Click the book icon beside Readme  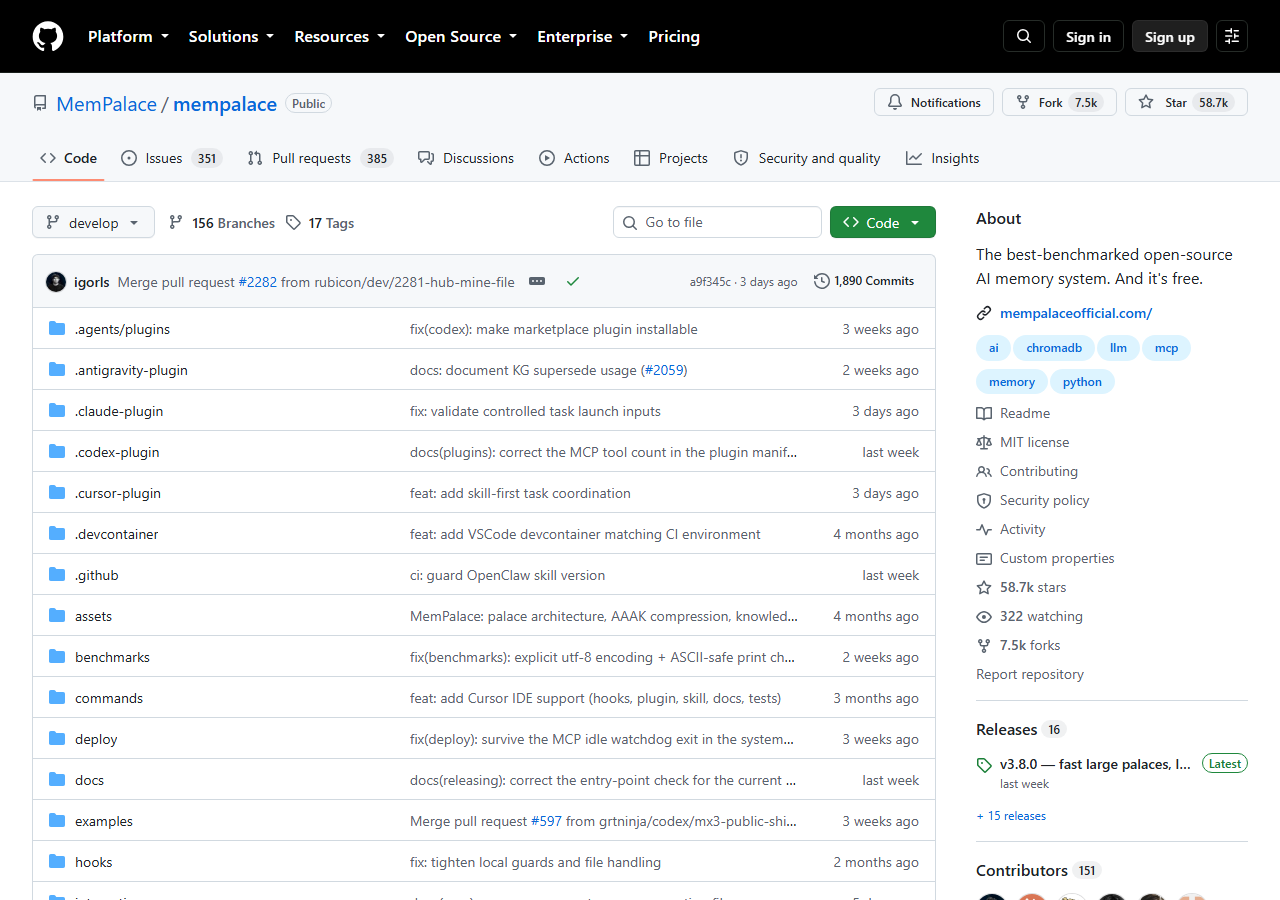click(984, 413)
